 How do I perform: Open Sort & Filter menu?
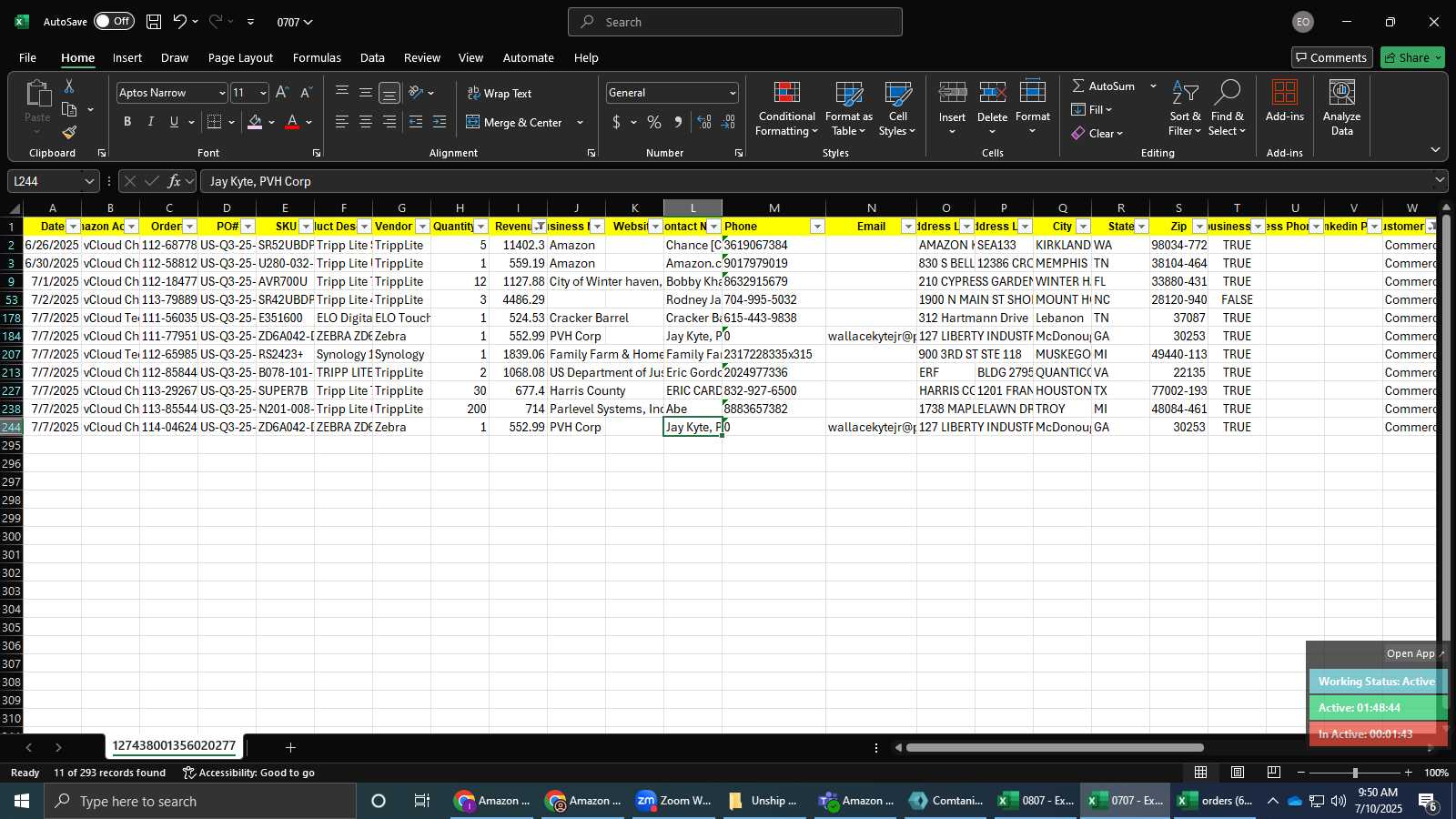click(x=1185, y=109)
